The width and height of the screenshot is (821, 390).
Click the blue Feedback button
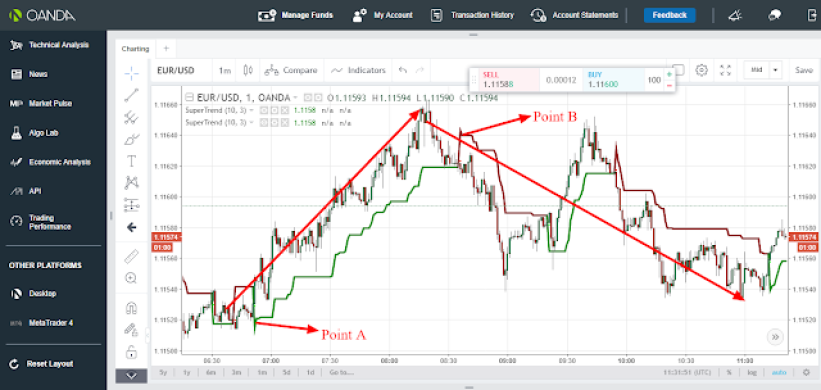point(669,15)
